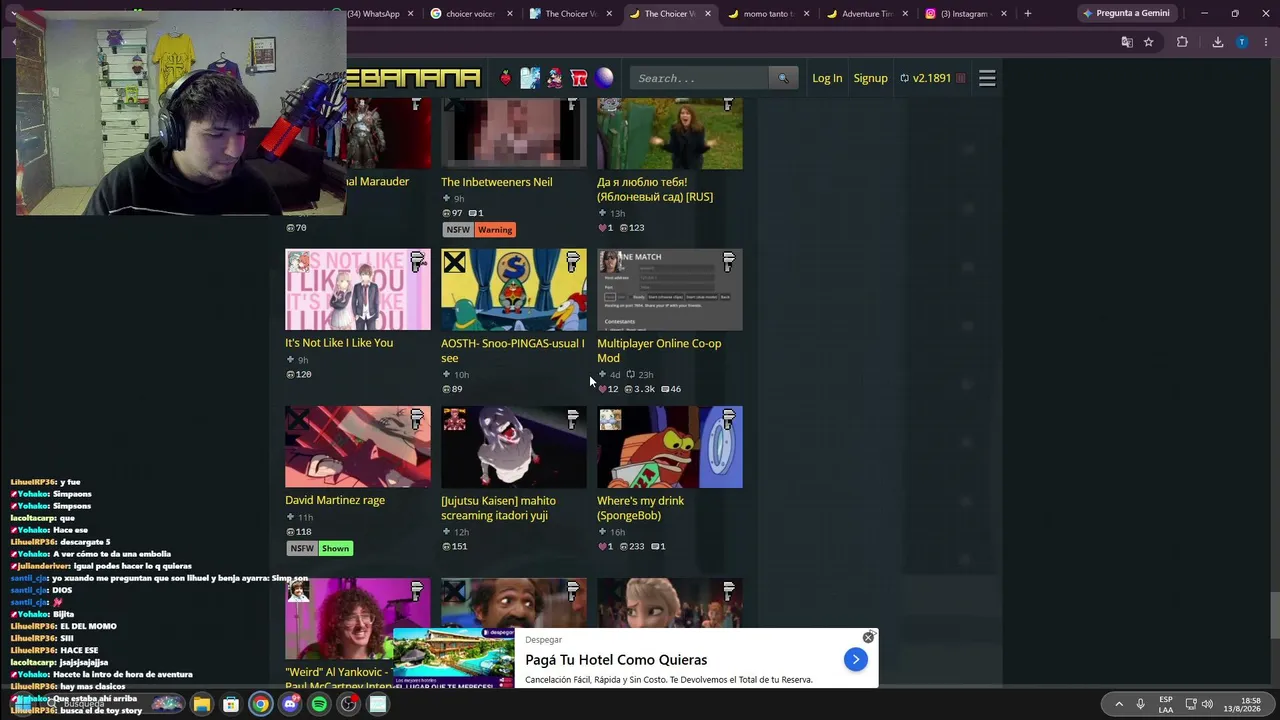The image size is (1280, 720).
Task: Open Jujutsu Kaisen mahito screaming link
Action: pos(498,508)
